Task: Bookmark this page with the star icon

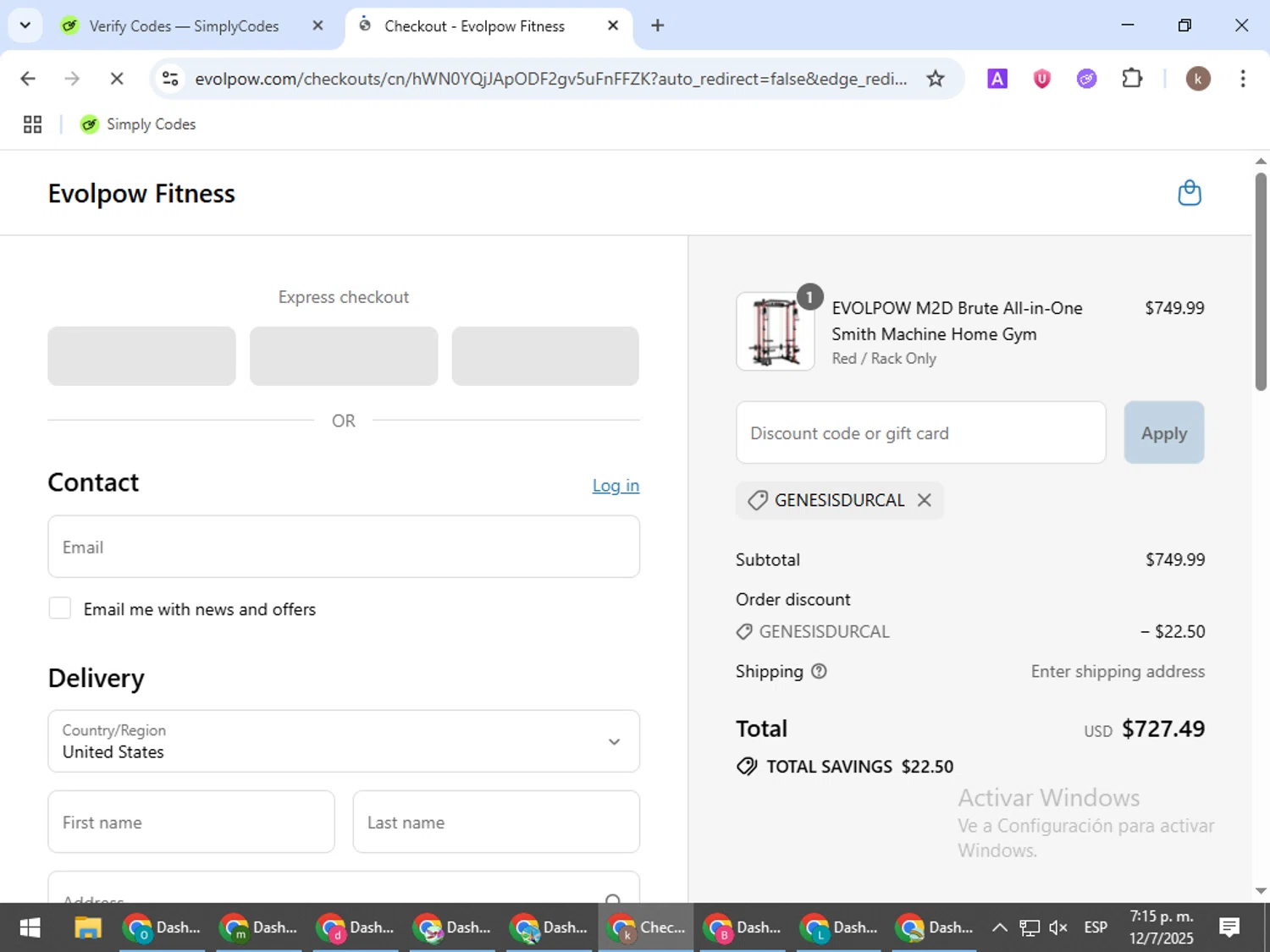Action: [x=936, y=79]
